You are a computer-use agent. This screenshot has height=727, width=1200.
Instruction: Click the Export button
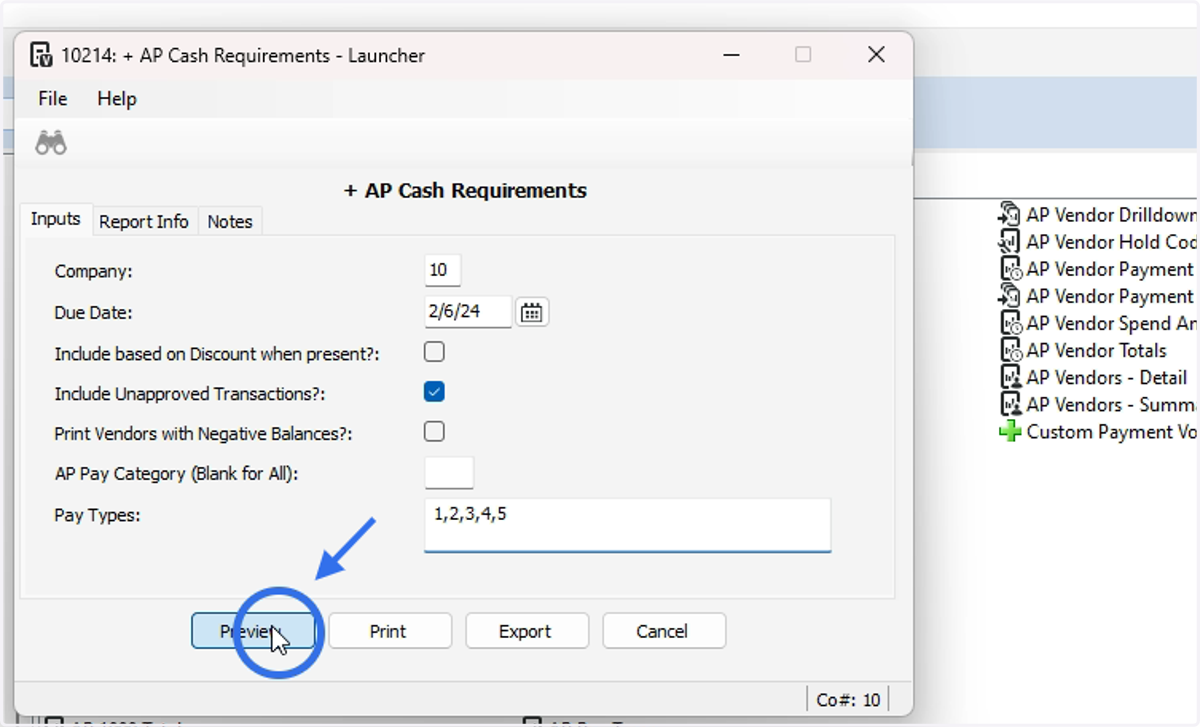coord(525,631)
